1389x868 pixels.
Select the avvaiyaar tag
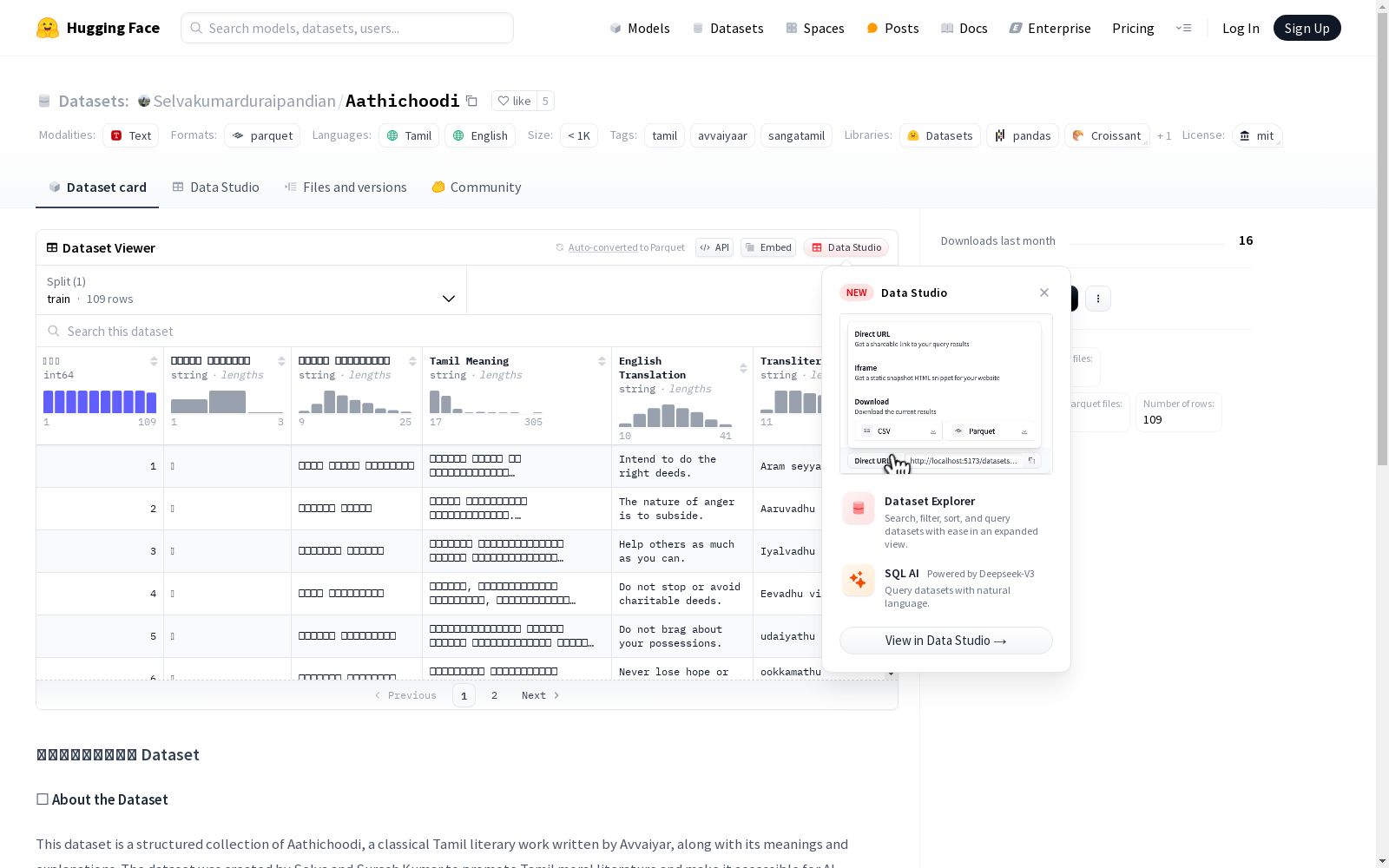(722, 135)
